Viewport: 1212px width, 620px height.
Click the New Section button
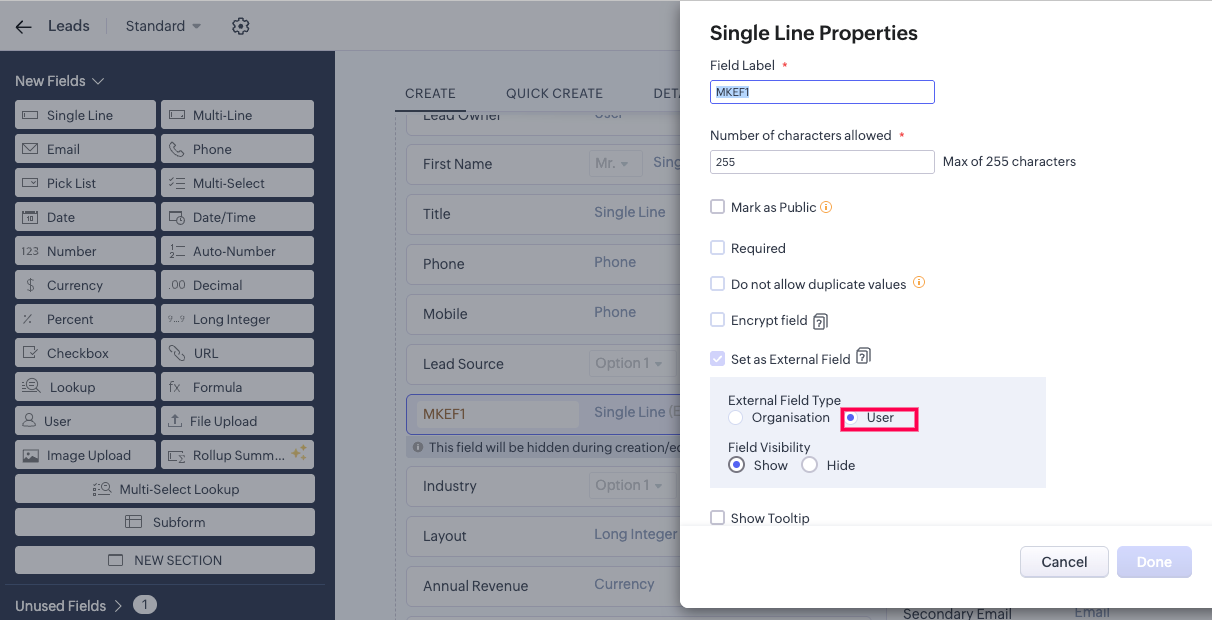click(165, 560)
